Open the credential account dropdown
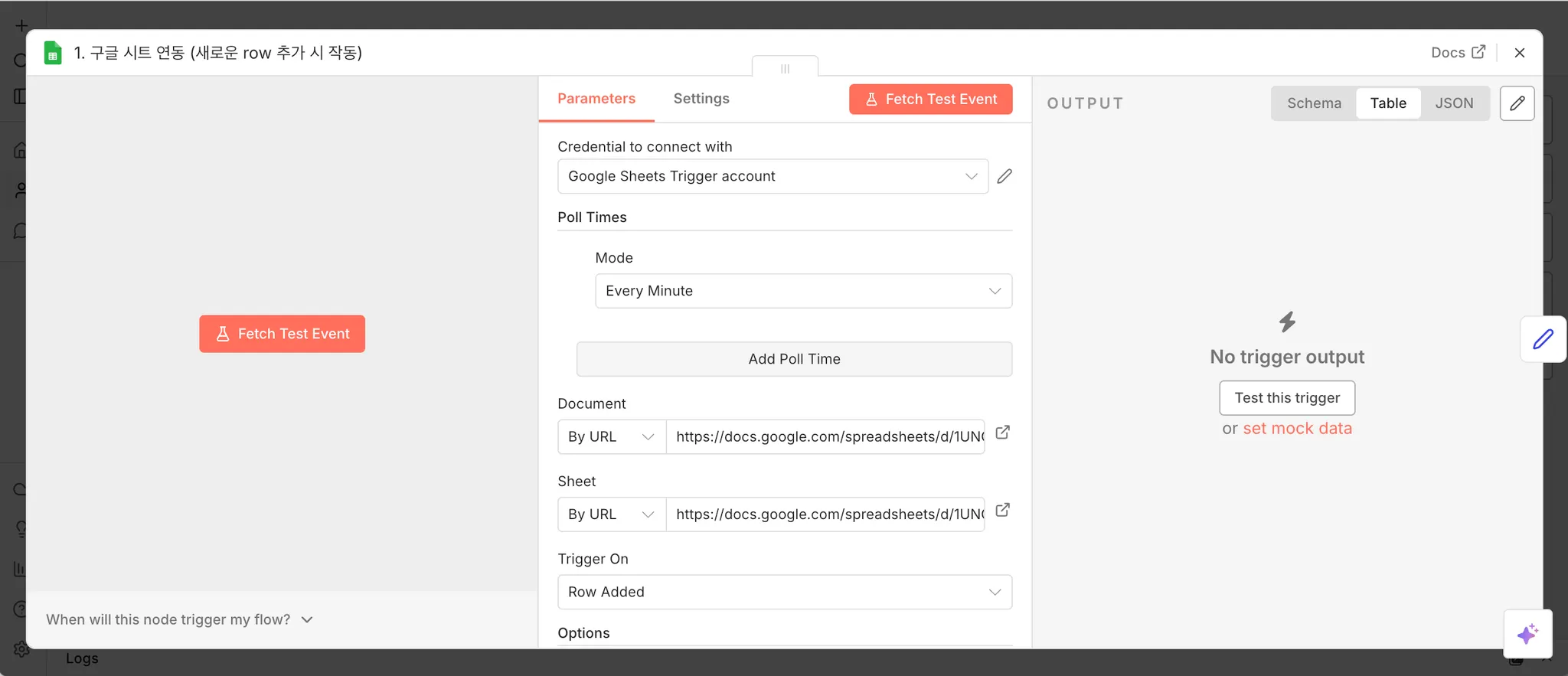The width and height of the screenshot is (1568, 676). [773, 176]
